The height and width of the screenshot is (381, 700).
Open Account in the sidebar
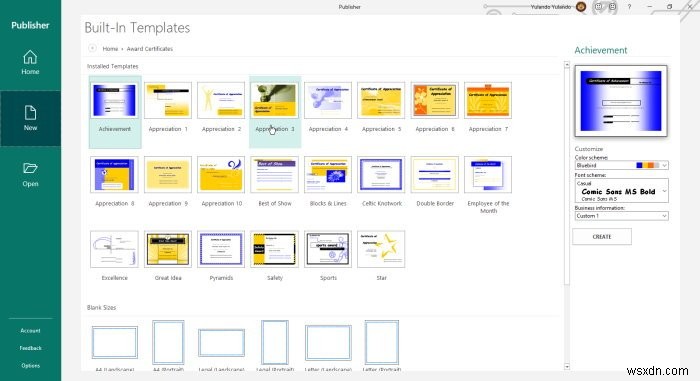[x=30, y=331]
